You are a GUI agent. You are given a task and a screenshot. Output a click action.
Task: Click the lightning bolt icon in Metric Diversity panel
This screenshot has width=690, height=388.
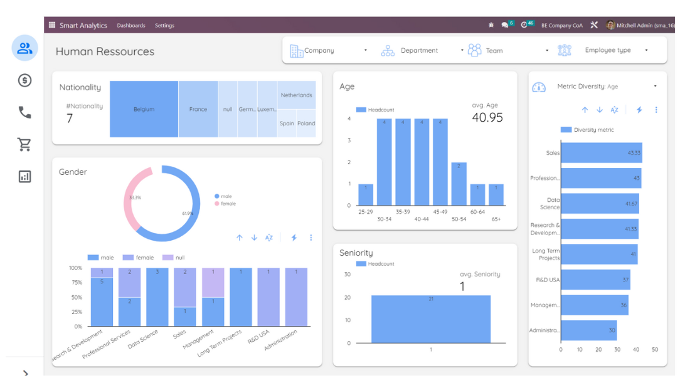point(639,110)
